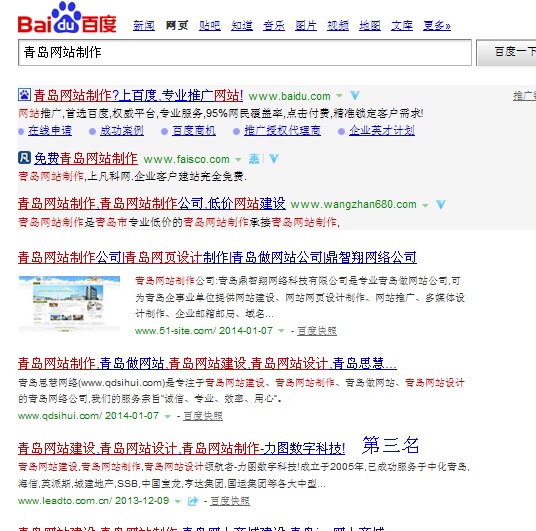This screenshot has width=536, height=531.
Task: Open the 图片 images tab
Action: click(306, 25)
